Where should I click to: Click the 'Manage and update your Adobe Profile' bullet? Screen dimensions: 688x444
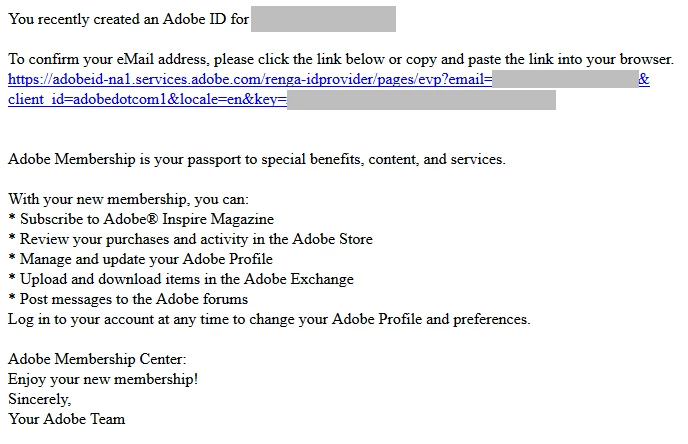click(x=140, y=259)
